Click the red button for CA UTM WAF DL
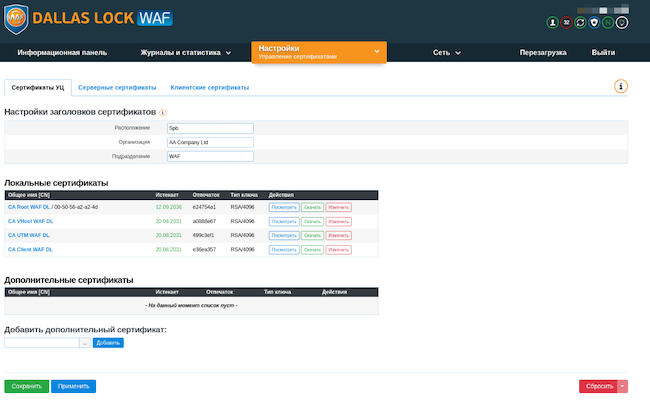The image size is (650, 401). tap(338, 236)
